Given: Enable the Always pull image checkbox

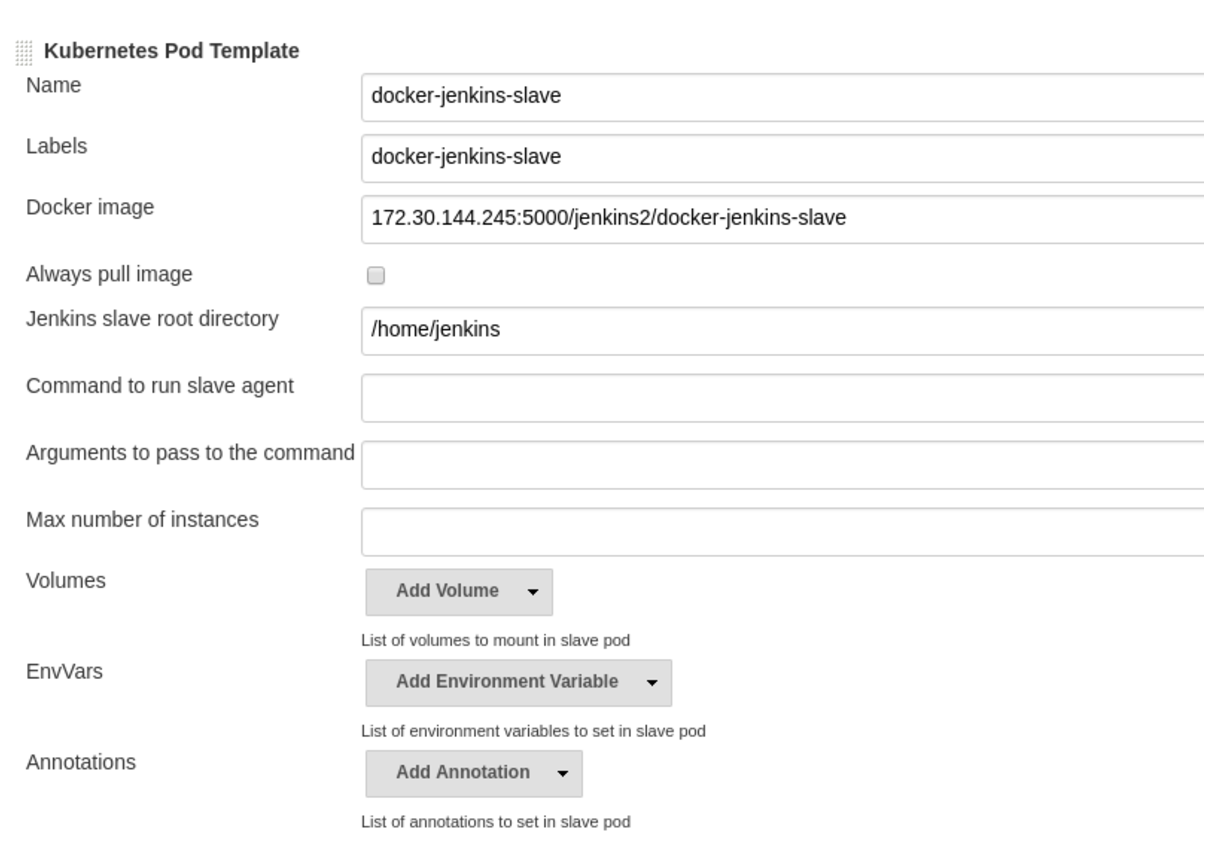Looking at the screenshot, I should [376, 276].
